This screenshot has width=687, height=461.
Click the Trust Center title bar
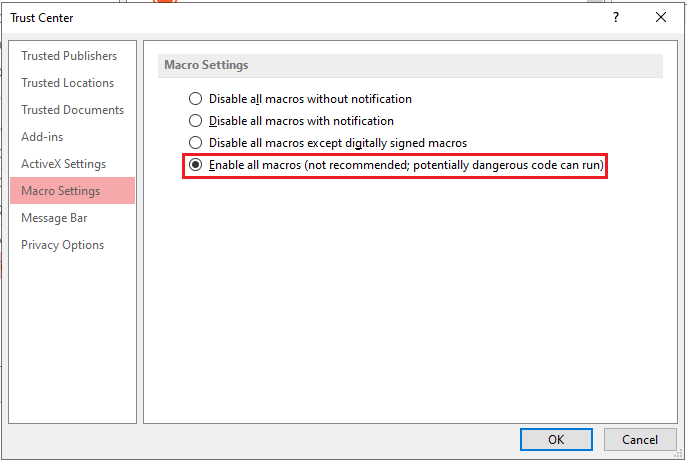tap(300, 17)
